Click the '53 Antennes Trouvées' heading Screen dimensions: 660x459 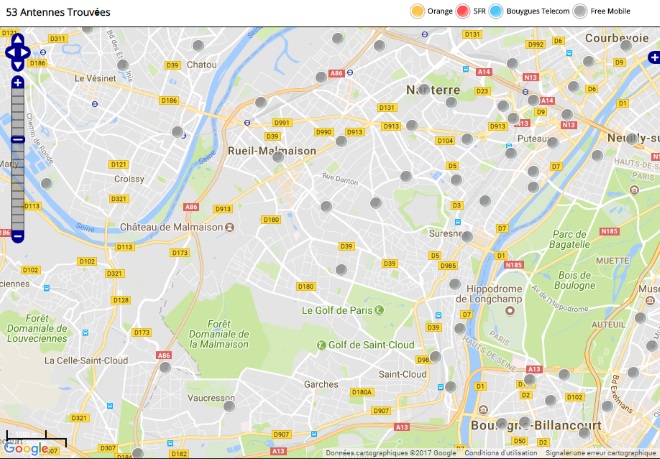pos(58,12)
